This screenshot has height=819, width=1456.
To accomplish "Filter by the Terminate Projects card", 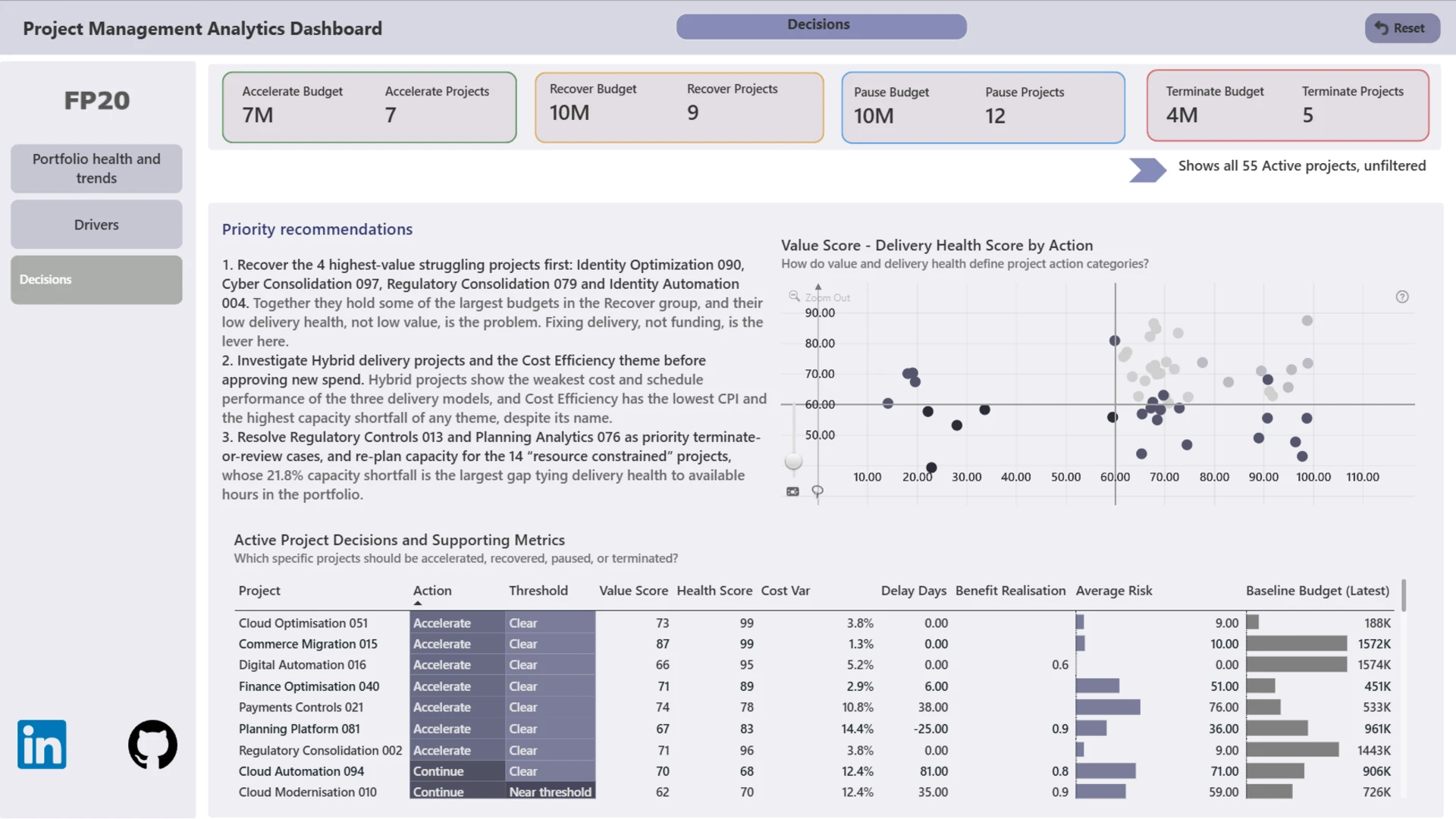I will 1353,105.
